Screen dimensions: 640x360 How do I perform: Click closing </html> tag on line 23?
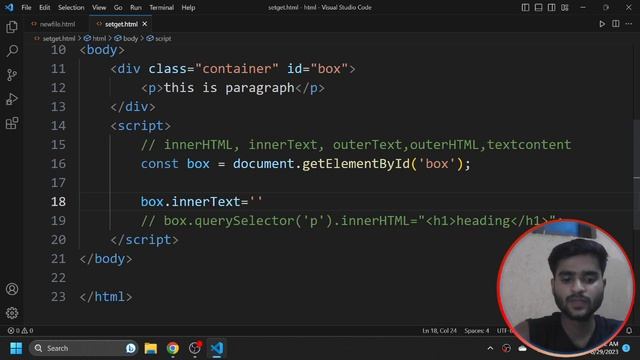[106, 297]
